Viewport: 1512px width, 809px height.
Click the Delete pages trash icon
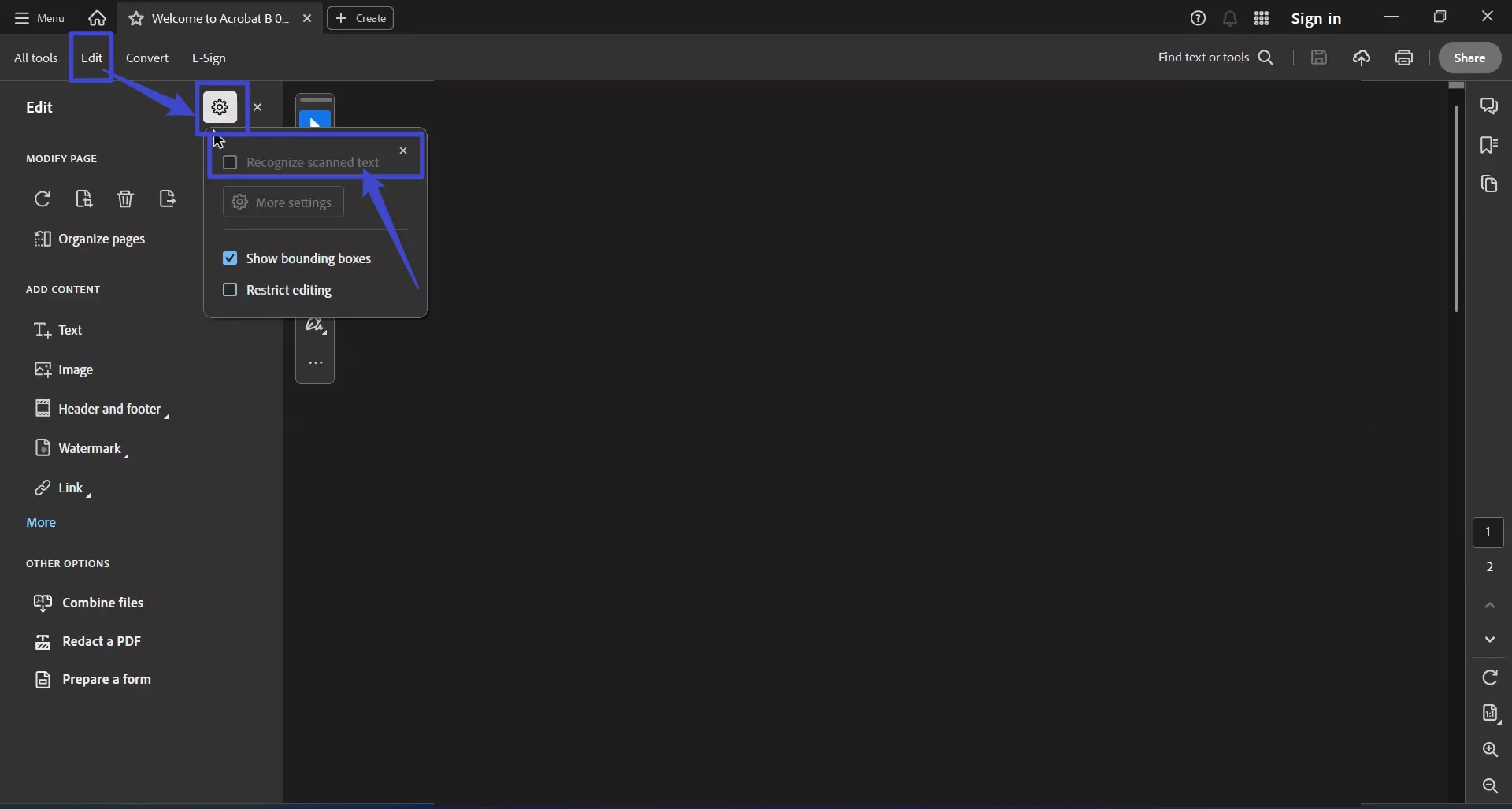click(124, 199)
